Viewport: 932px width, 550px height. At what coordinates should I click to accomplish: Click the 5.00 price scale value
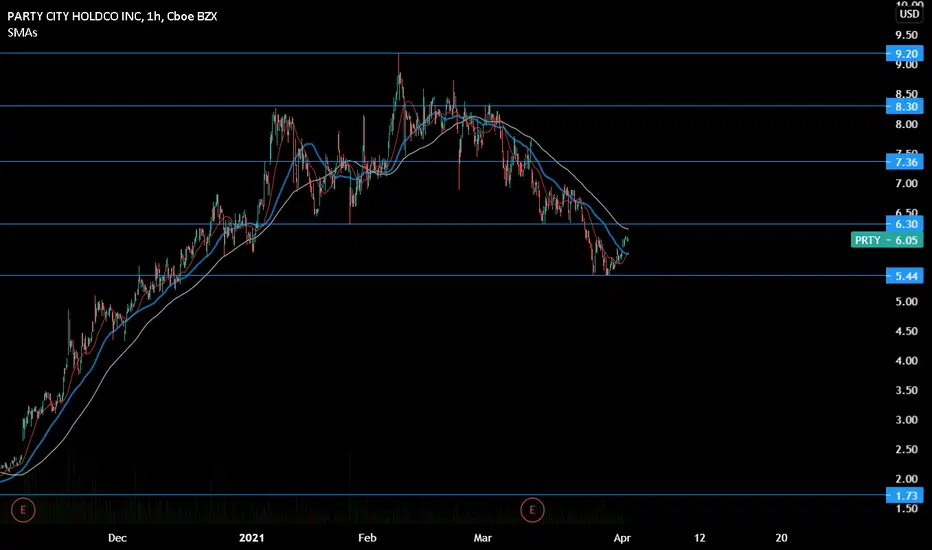906,301
